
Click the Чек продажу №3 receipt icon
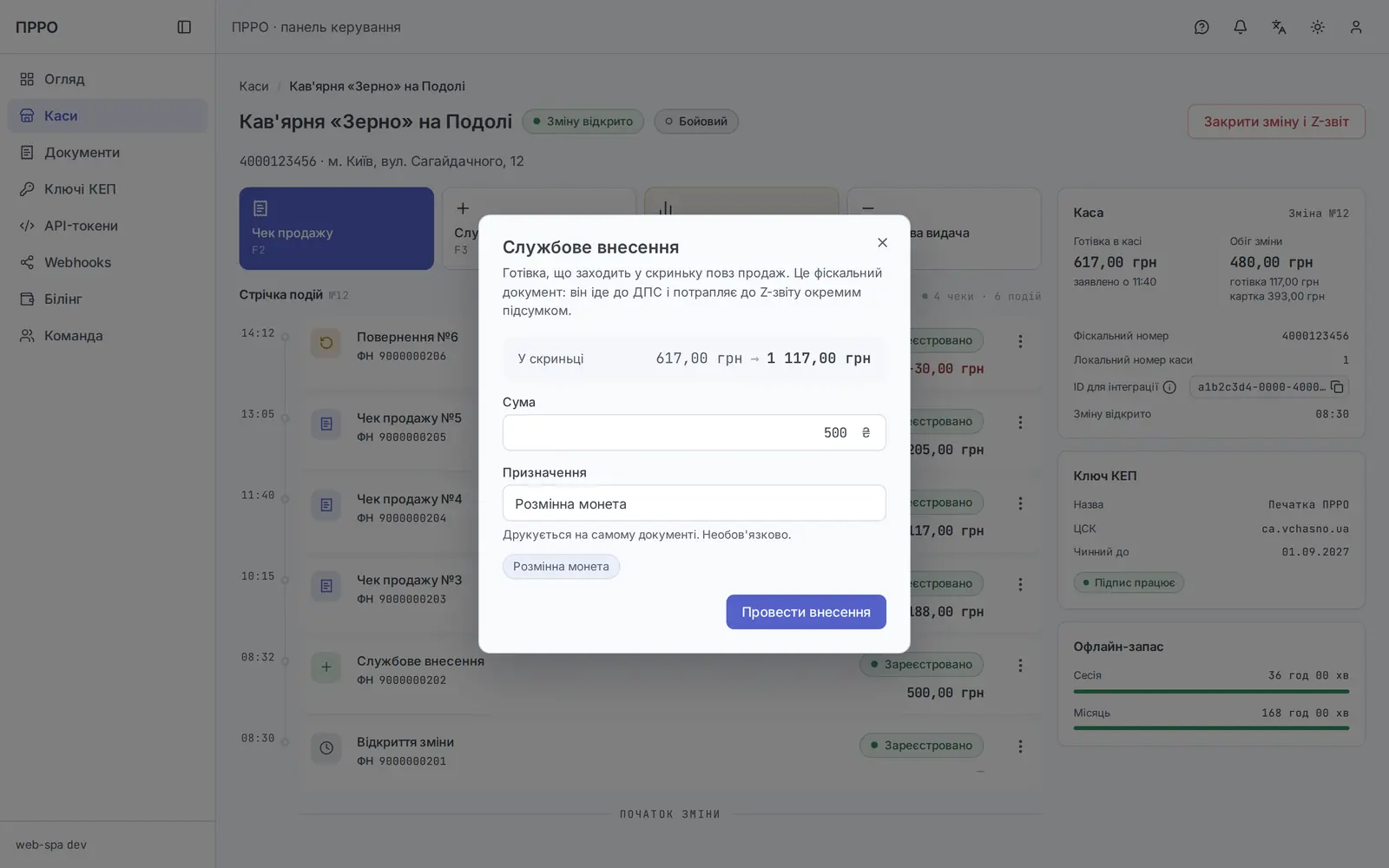coord(326,586)
